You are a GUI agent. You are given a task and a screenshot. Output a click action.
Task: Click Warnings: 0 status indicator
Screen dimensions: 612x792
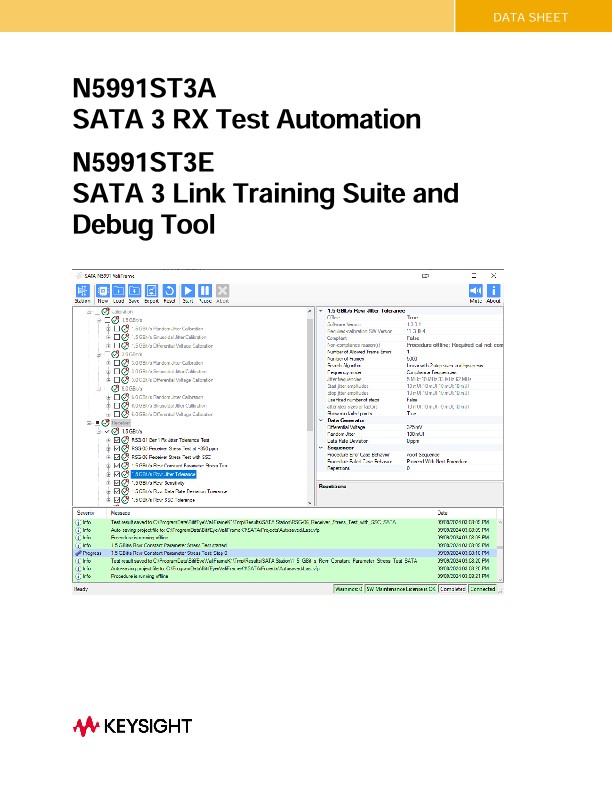click(348, 589)
